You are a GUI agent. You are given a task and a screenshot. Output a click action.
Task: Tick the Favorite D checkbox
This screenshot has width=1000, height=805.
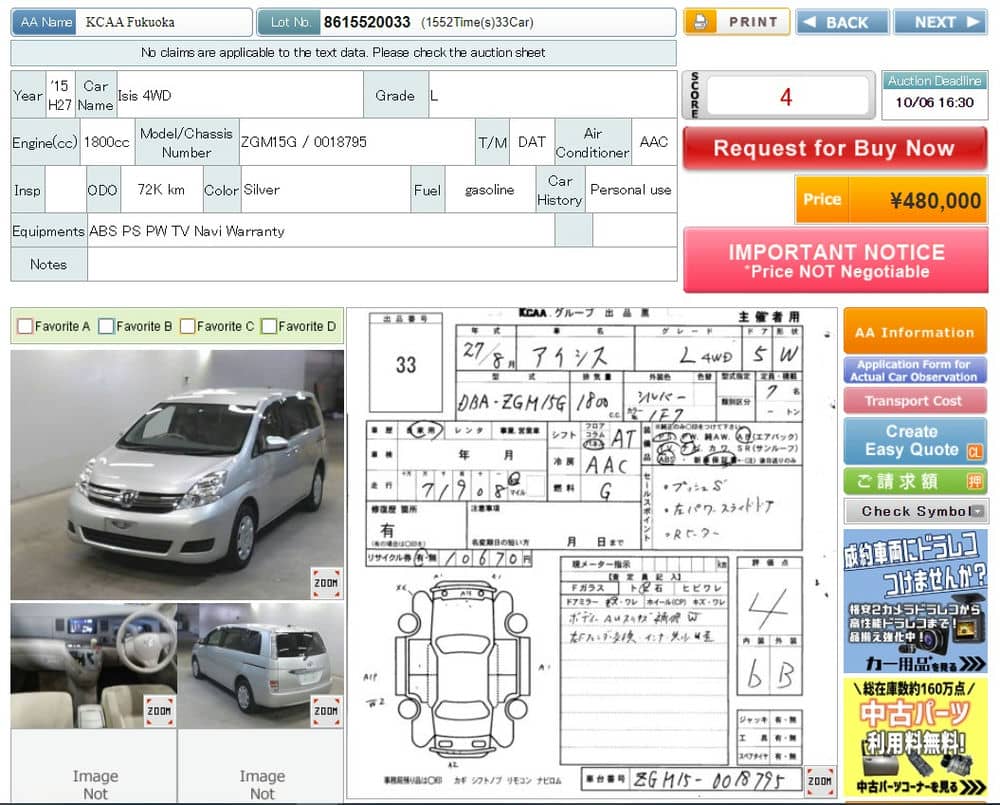point(268,326)
